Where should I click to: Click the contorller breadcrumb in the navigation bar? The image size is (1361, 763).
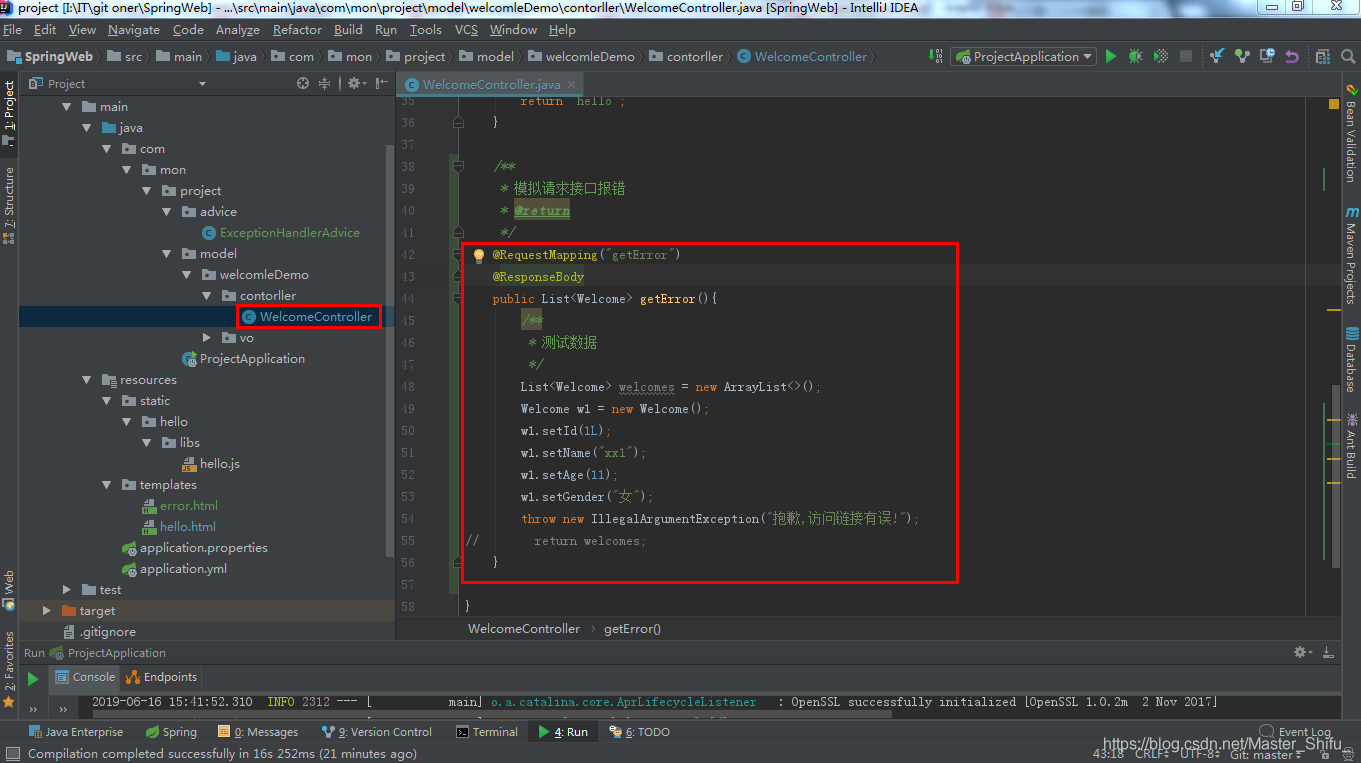click(686, 57)
